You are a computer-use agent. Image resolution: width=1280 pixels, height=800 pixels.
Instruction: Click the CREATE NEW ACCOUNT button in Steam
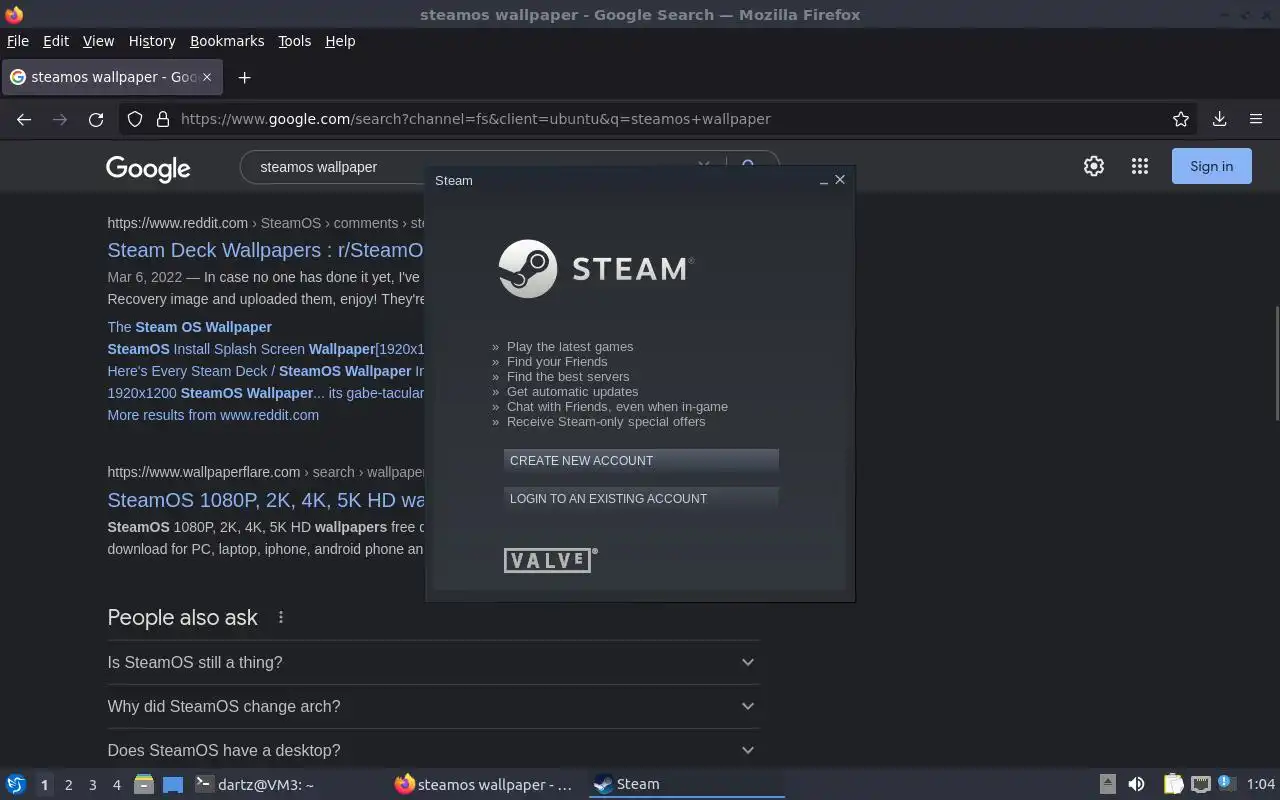click(x=641, y=460)
